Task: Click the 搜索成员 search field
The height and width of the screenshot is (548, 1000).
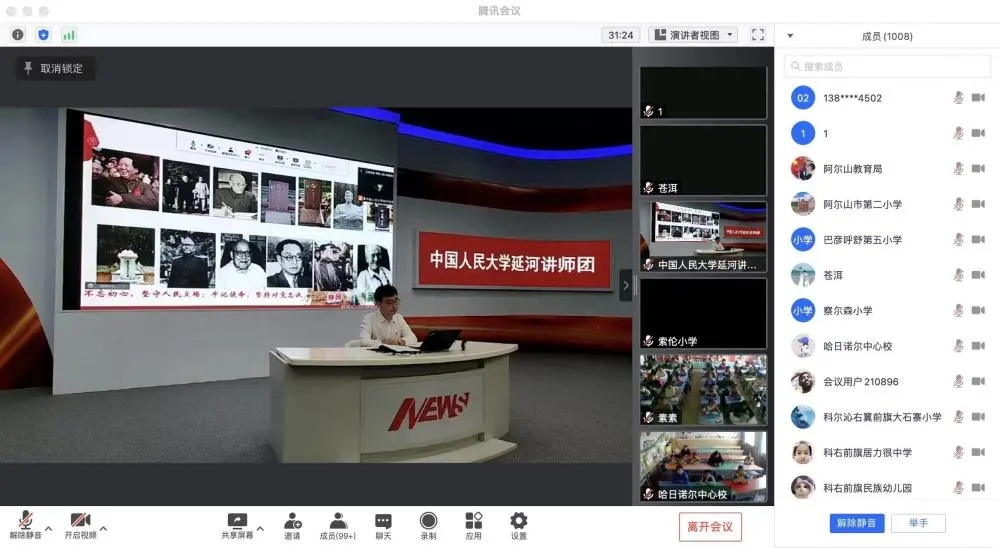Action: click(x=887, y=66)
